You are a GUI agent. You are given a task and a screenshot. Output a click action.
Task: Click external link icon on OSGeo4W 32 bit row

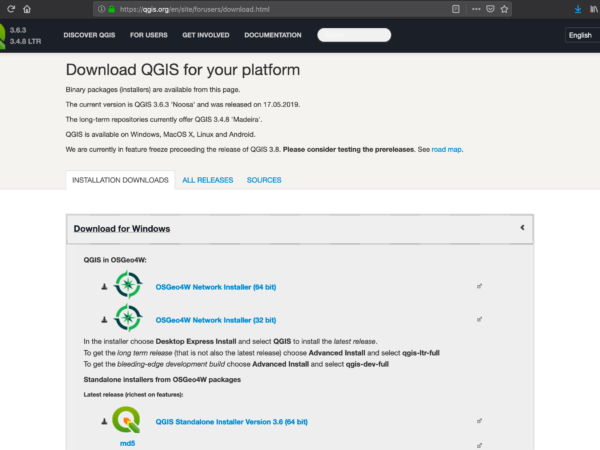[x=479, y=319]
